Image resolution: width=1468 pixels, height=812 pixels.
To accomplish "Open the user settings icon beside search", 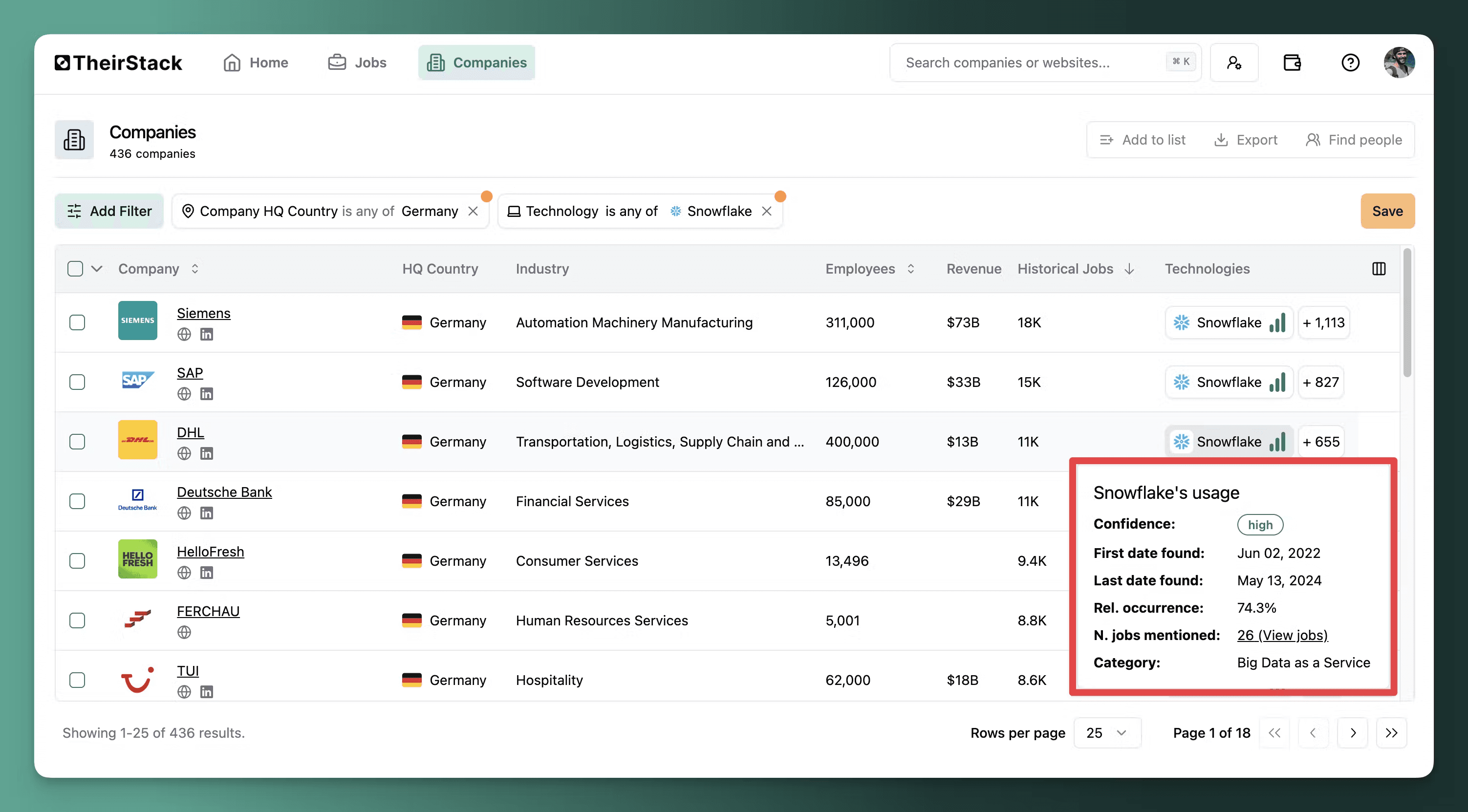I will (1234, 63).
